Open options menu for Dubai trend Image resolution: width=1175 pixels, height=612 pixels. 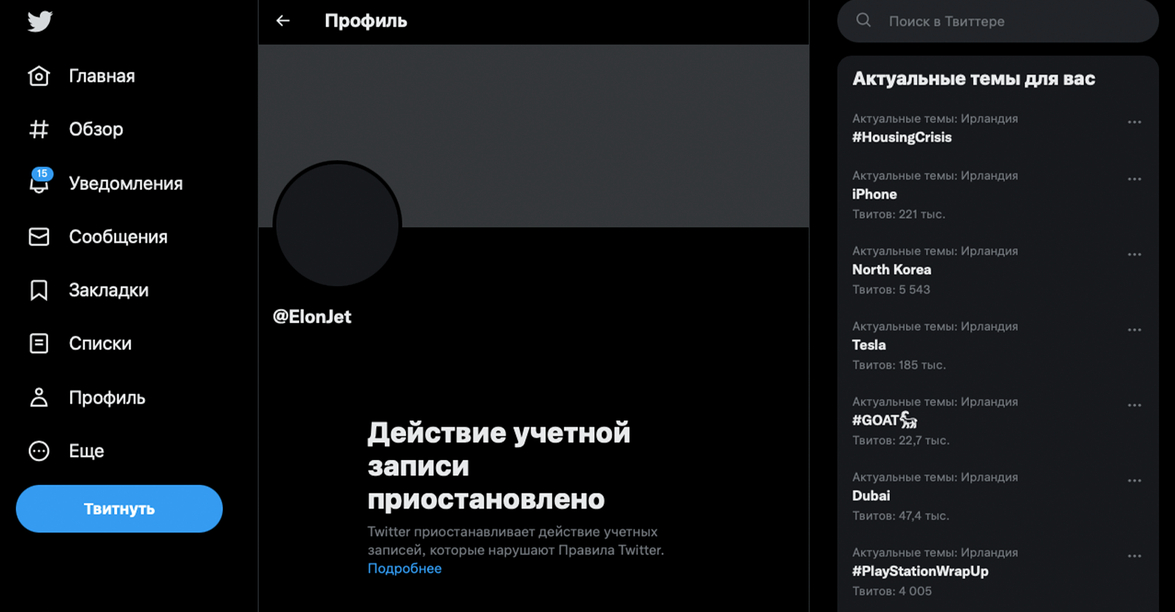(x=1135, y=481)
